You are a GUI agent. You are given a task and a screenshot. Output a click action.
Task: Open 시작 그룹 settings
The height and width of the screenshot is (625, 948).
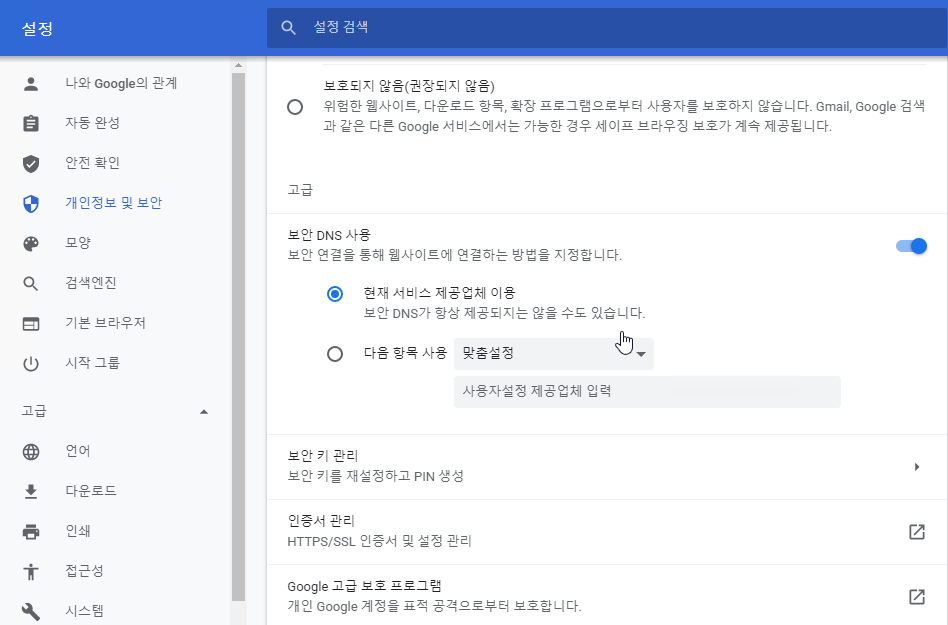point(93,363)
